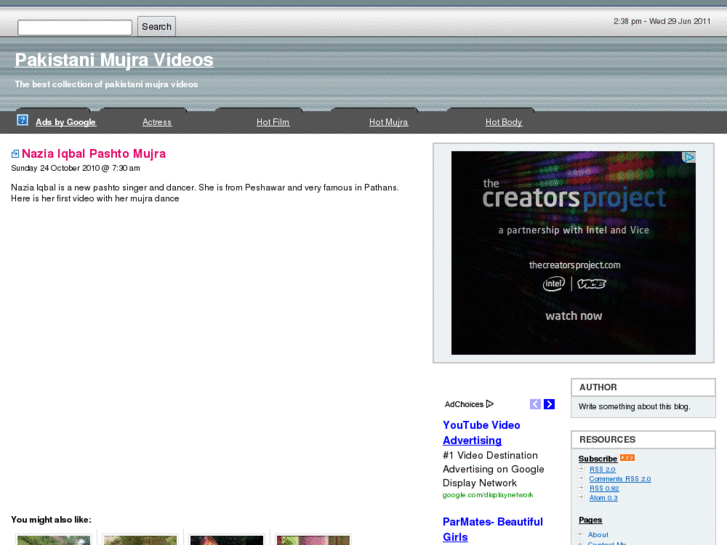This screenshot has height=545, width=727.
Task: Click 'Write something about this blog.' text
Action: 634,406
